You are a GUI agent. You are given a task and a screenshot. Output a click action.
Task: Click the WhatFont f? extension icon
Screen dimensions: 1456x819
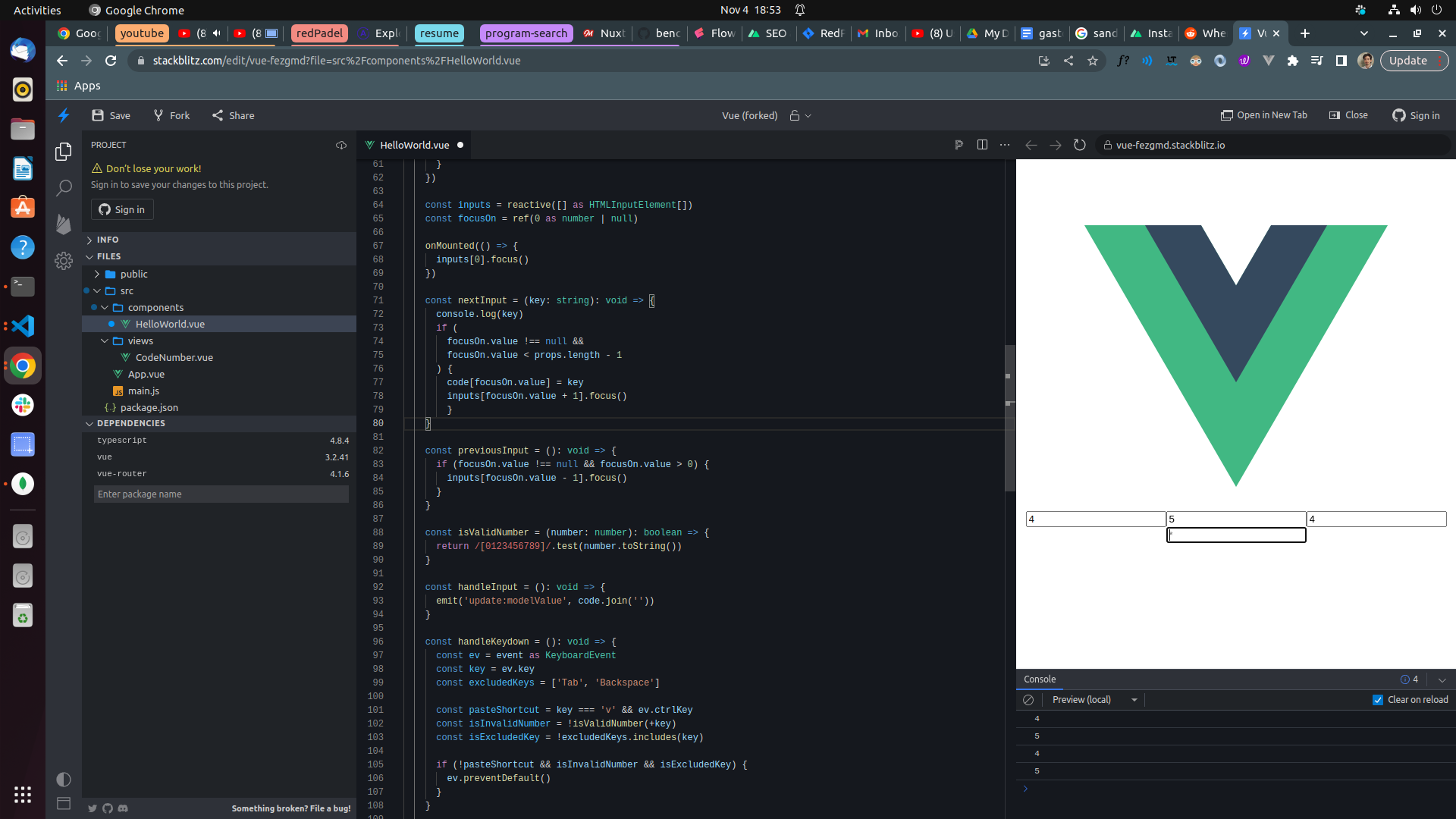pos(1123,61)
